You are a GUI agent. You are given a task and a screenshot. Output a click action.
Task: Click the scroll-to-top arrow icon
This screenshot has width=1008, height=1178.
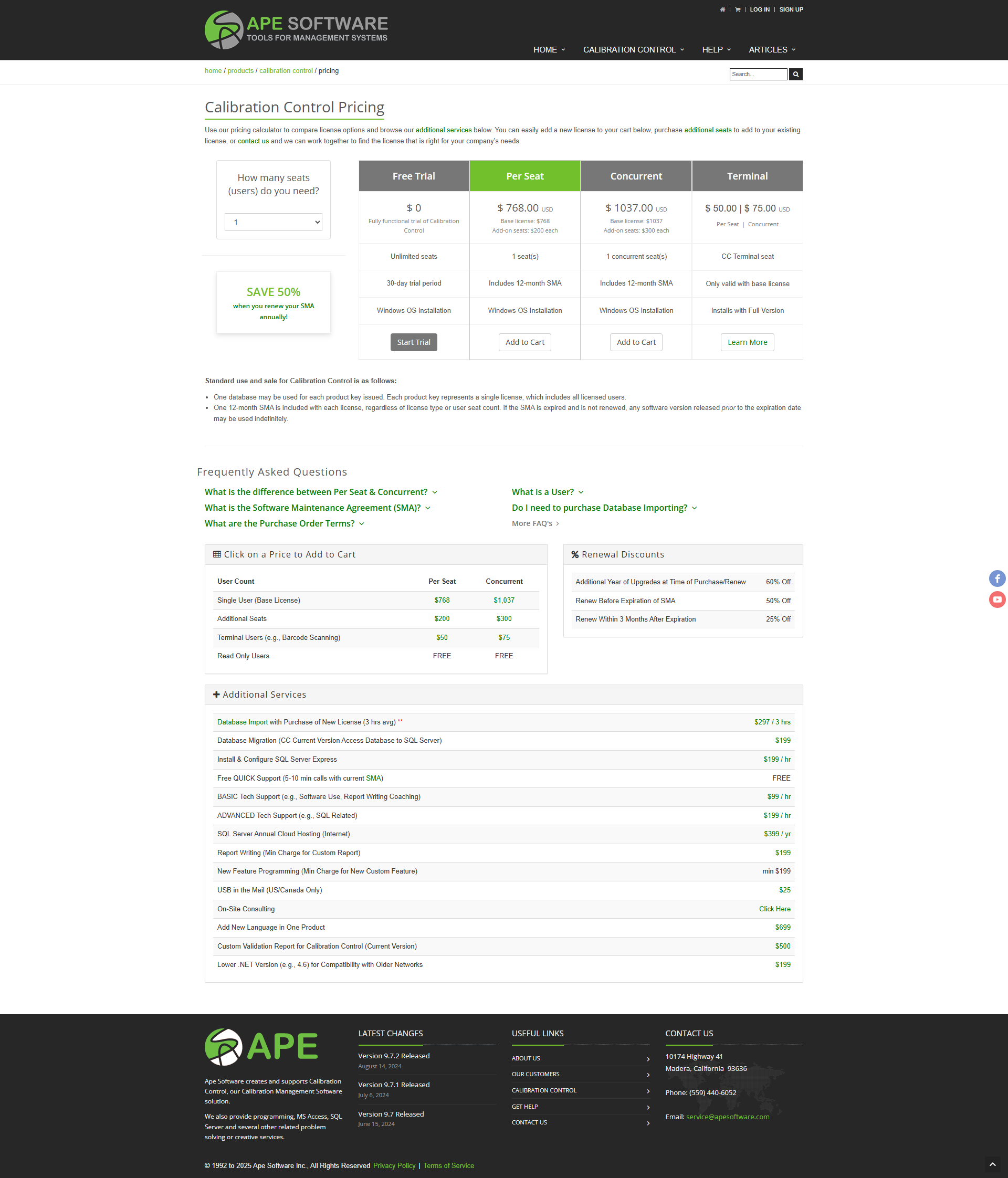click(x=992, y=1164)
